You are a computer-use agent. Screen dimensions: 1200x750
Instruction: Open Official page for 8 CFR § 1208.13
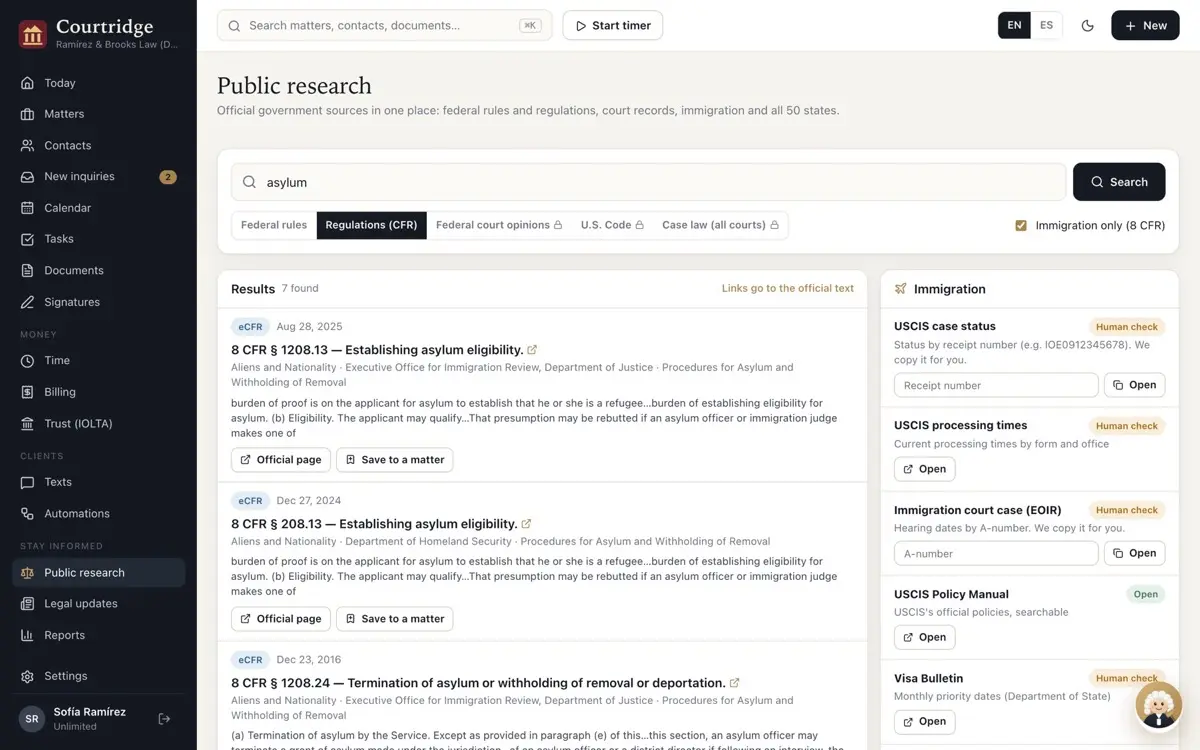[x=281, y=460]
